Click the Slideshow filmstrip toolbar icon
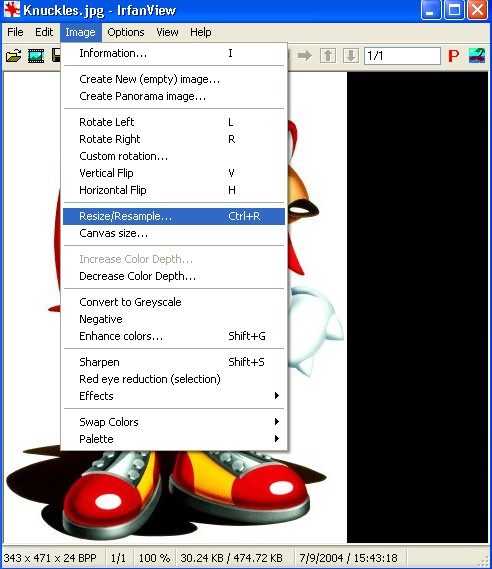The height and width of the screenshot is (569, 492). coord(36,56)
